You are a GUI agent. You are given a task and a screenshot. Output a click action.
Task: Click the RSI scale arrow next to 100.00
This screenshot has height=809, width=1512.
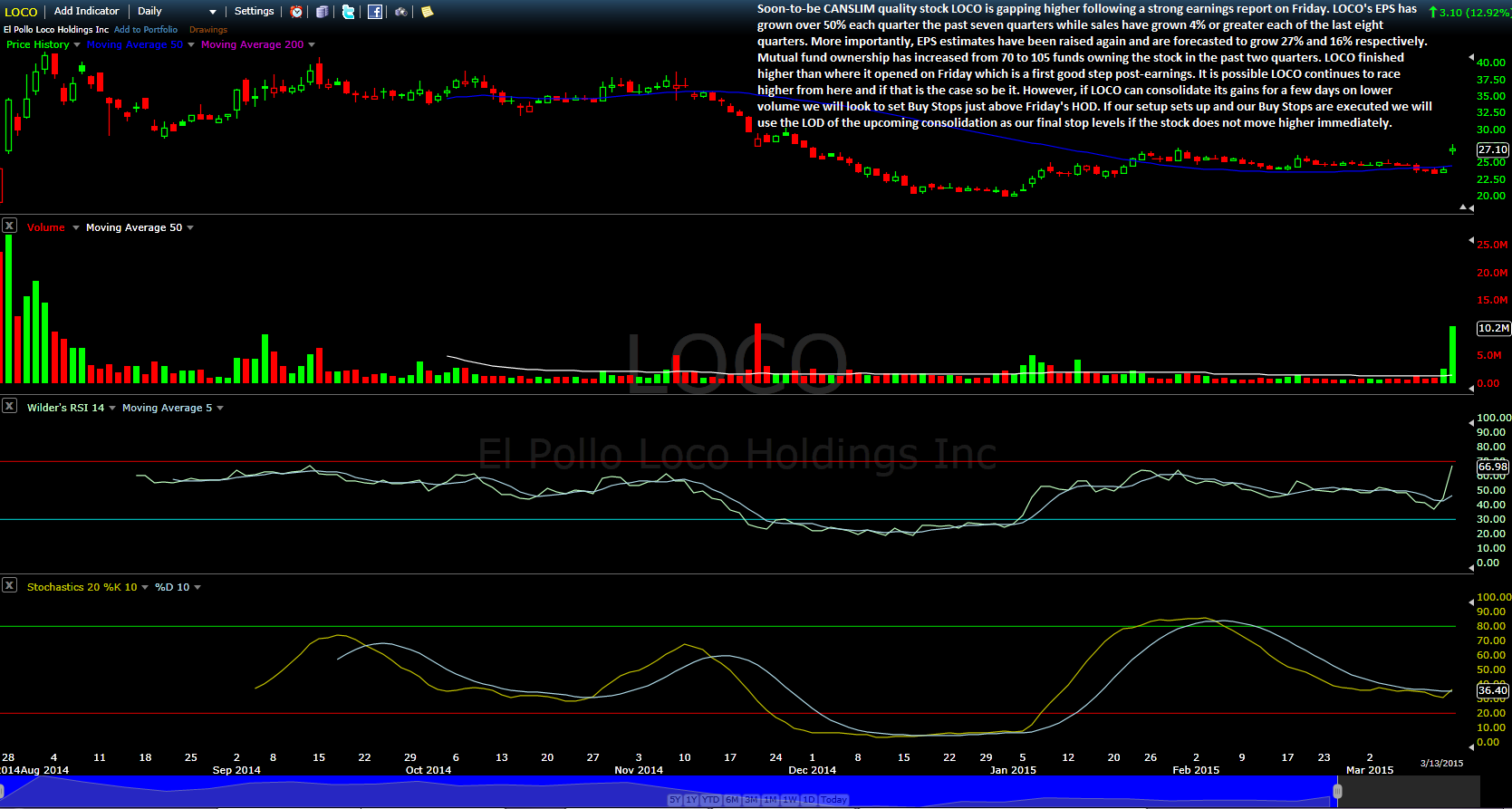coord(1470,422)
